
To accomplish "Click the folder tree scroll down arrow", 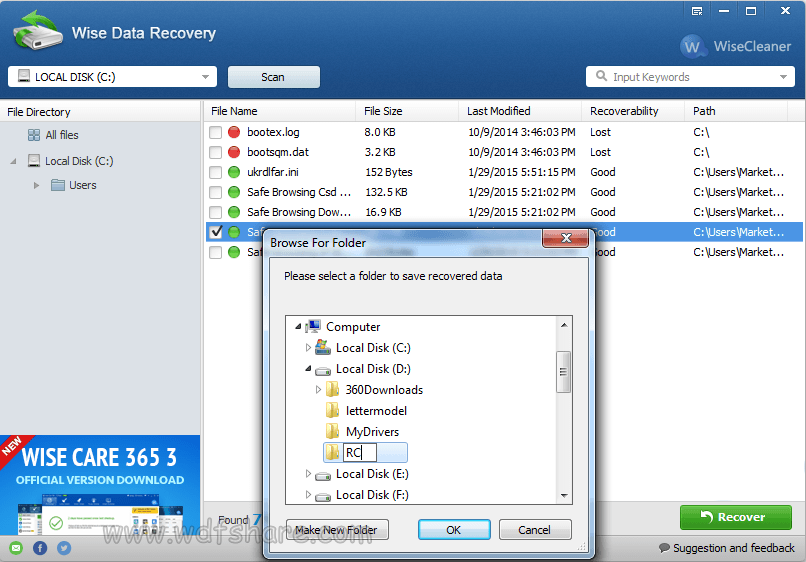I will coord(564,496).
